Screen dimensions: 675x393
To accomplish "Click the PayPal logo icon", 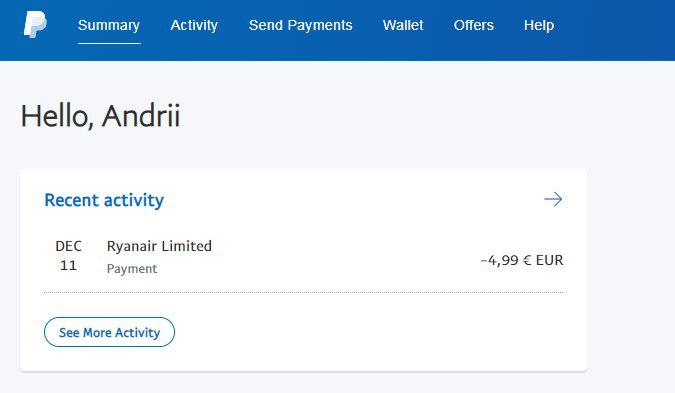I will 35,25.
